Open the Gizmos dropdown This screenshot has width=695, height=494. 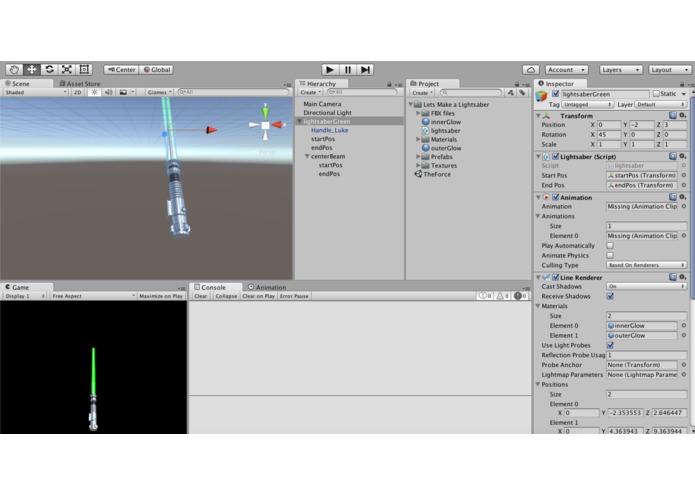point(160,92)
